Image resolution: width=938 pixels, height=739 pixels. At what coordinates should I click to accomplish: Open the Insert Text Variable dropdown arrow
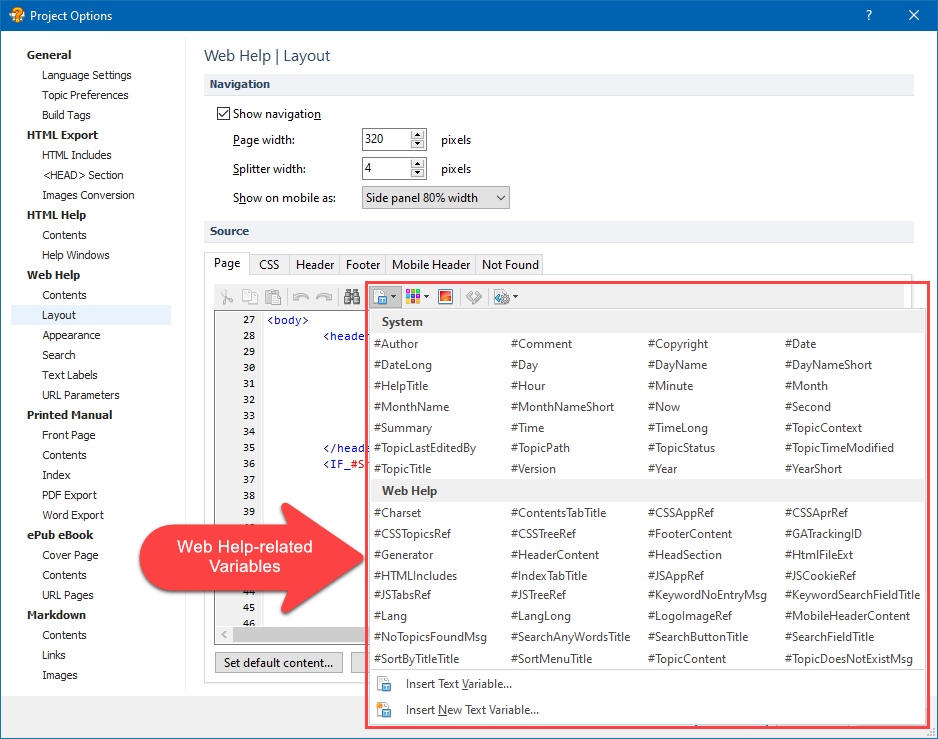point(394,297)
